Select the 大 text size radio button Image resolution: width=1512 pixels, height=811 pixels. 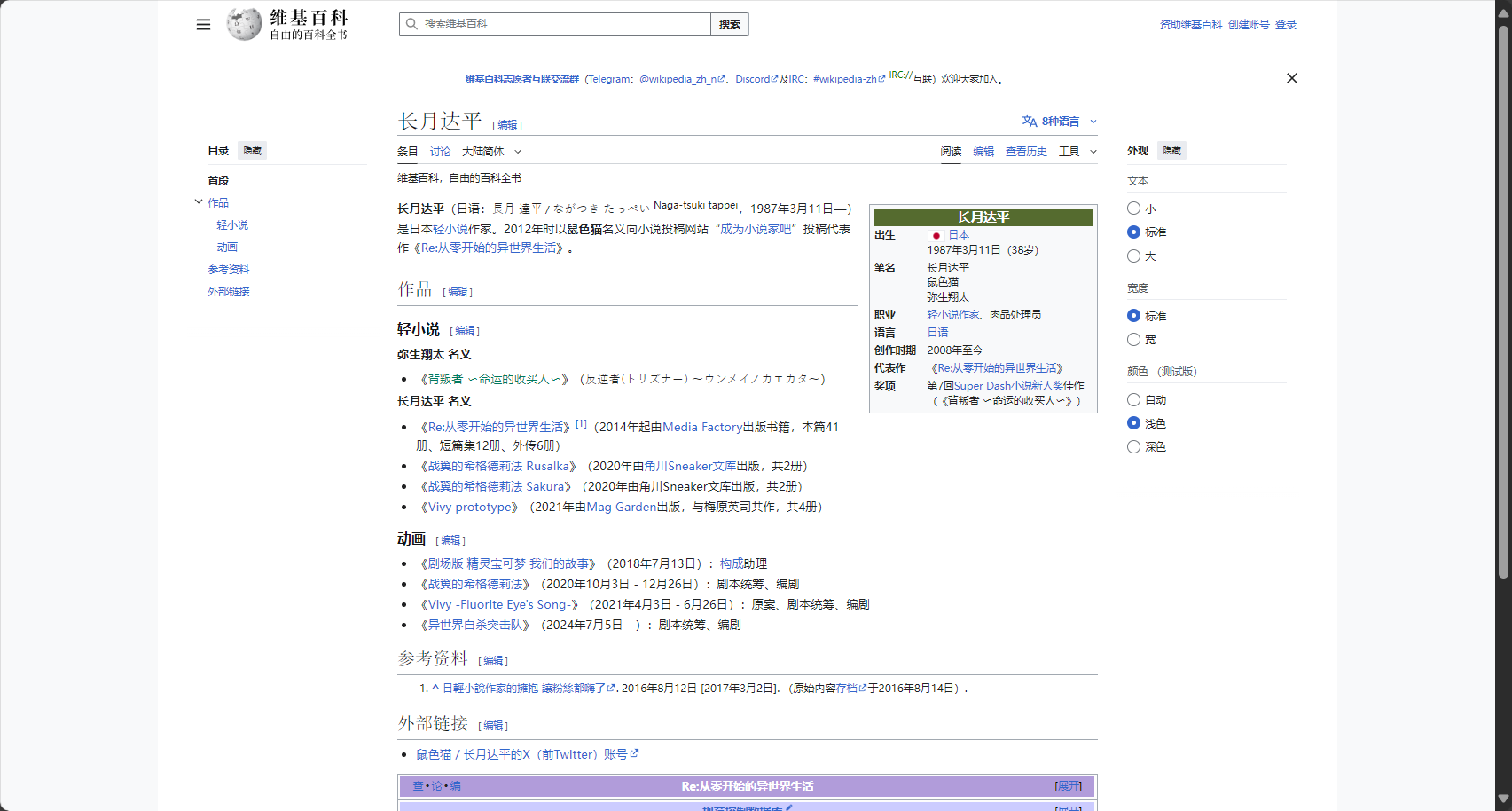tap(1133, 256)
